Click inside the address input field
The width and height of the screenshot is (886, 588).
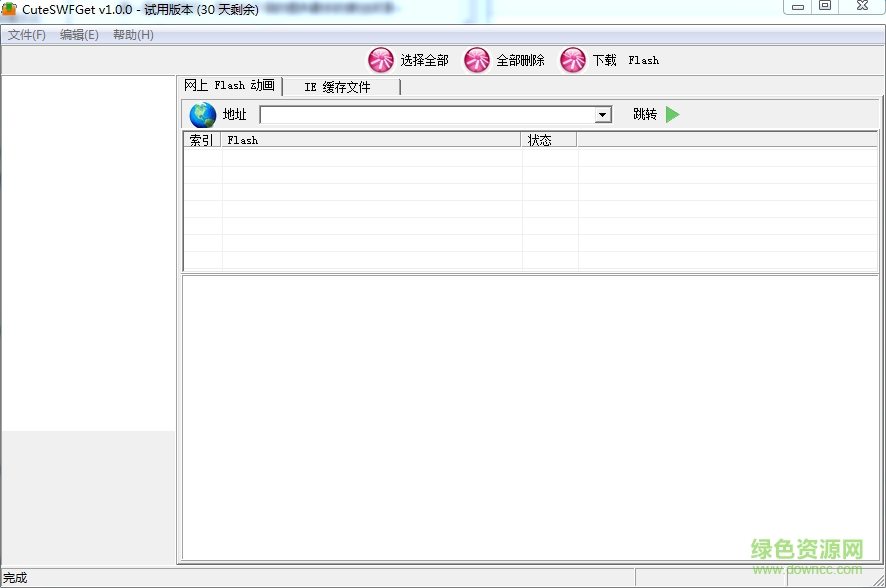420,114
